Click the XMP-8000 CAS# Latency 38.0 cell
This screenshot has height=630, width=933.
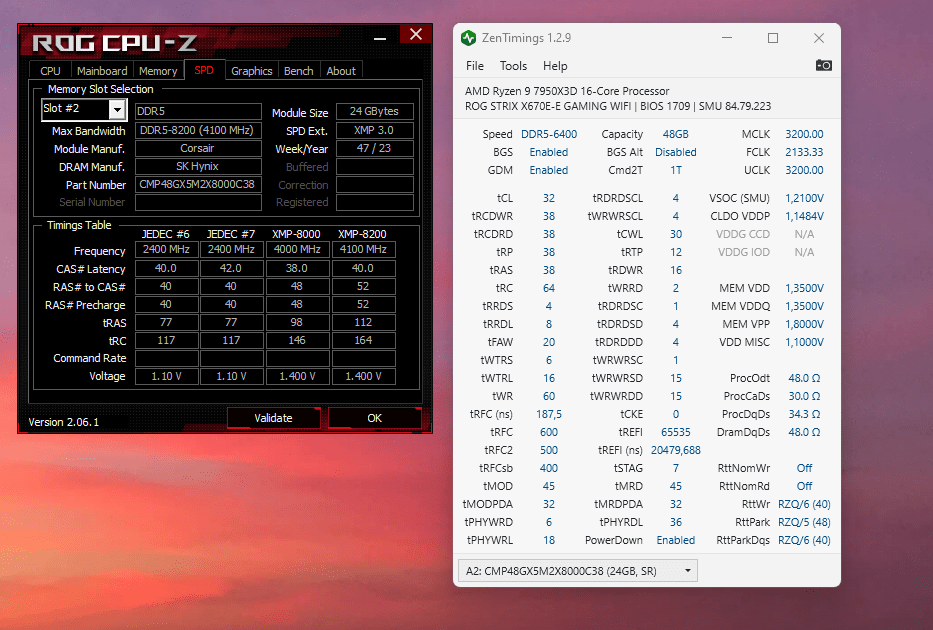(x=298, y=268)
